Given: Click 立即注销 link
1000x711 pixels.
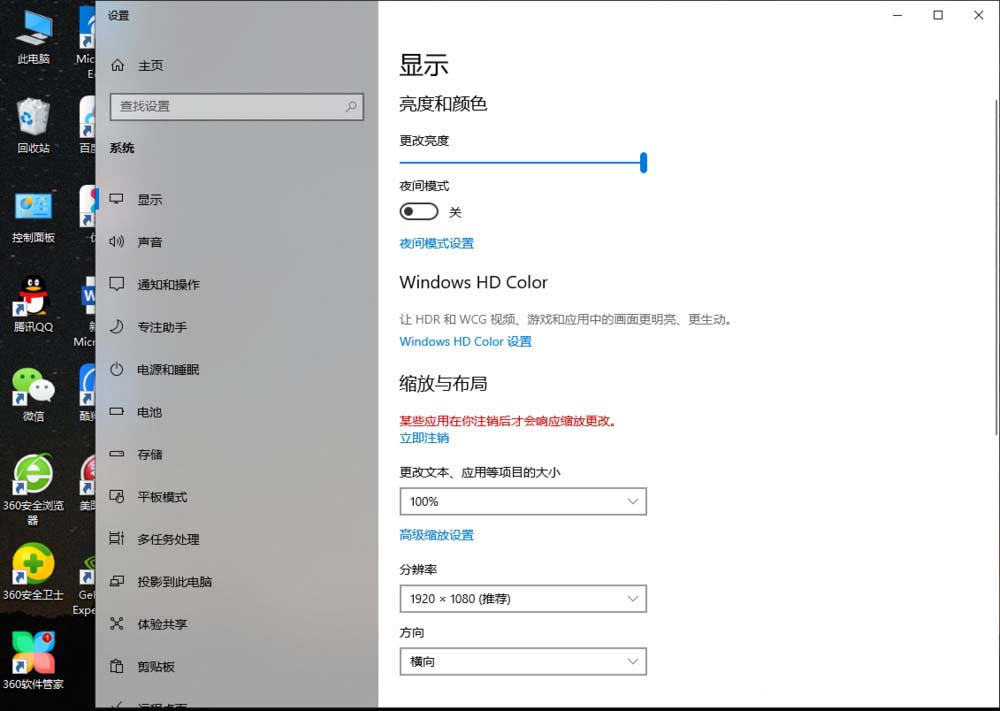Looking at the screenshot, I should click(424, 438).
